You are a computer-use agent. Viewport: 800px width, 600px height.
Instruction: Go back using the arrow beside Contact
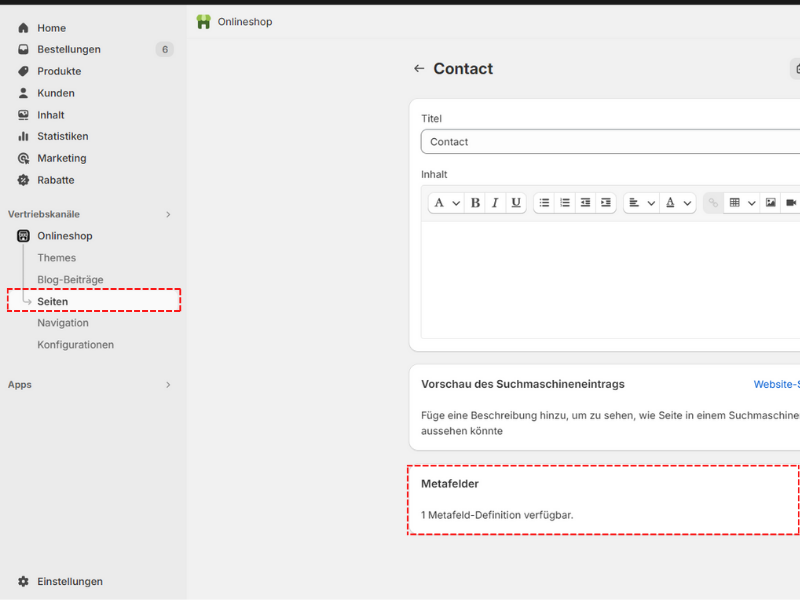click(419, 69)
